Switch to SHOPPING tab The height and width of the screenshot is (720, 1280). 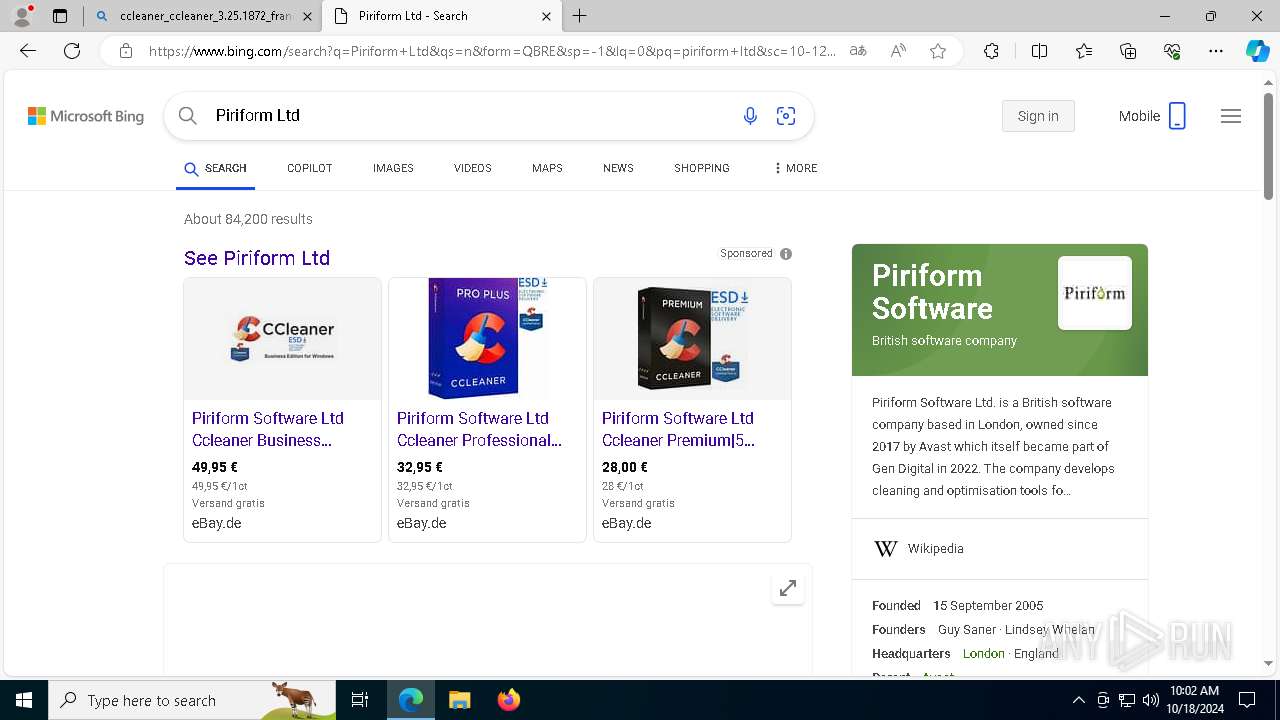pos(701,168)
